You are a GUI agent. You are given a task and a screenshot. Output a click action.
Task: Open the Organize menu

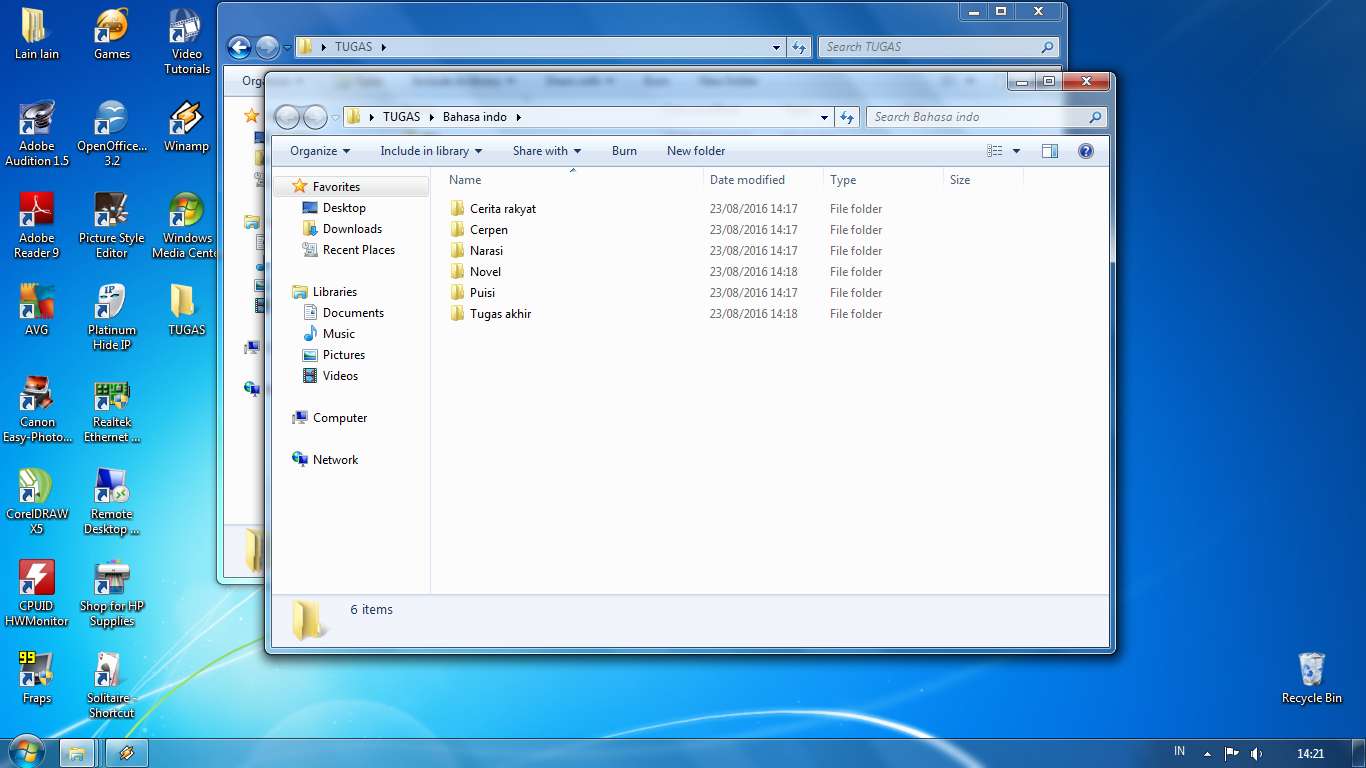coord(320,151)
